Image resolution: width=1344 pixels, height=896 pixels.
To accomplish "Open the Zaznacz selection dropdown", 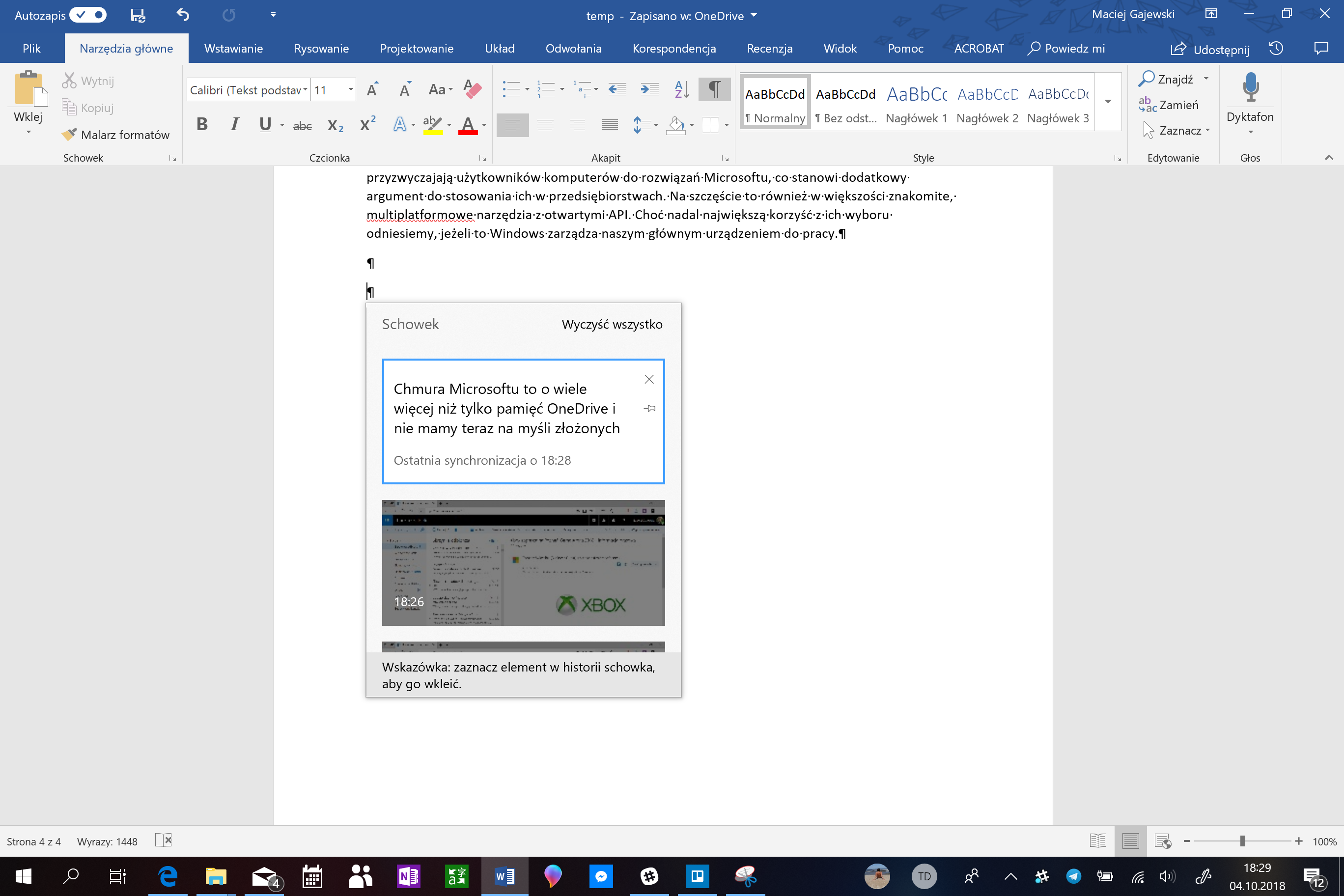I will pos(1177,131).
